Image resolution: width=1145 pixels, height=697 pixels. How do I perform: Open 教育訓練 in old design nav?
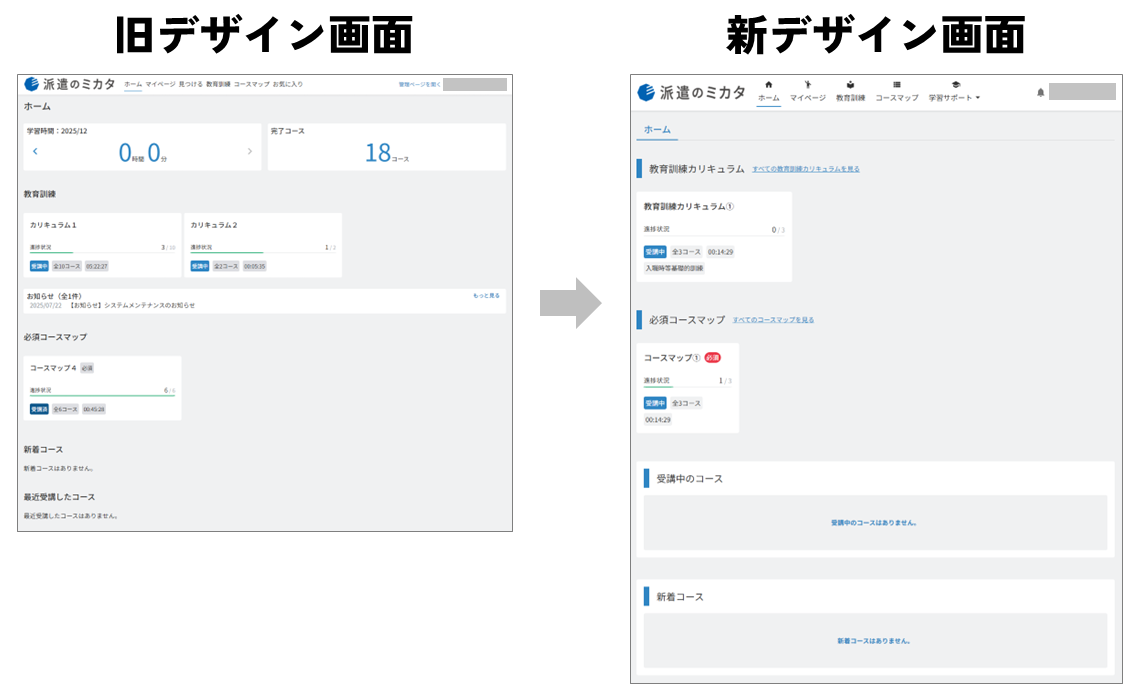(x=218, y=84)
